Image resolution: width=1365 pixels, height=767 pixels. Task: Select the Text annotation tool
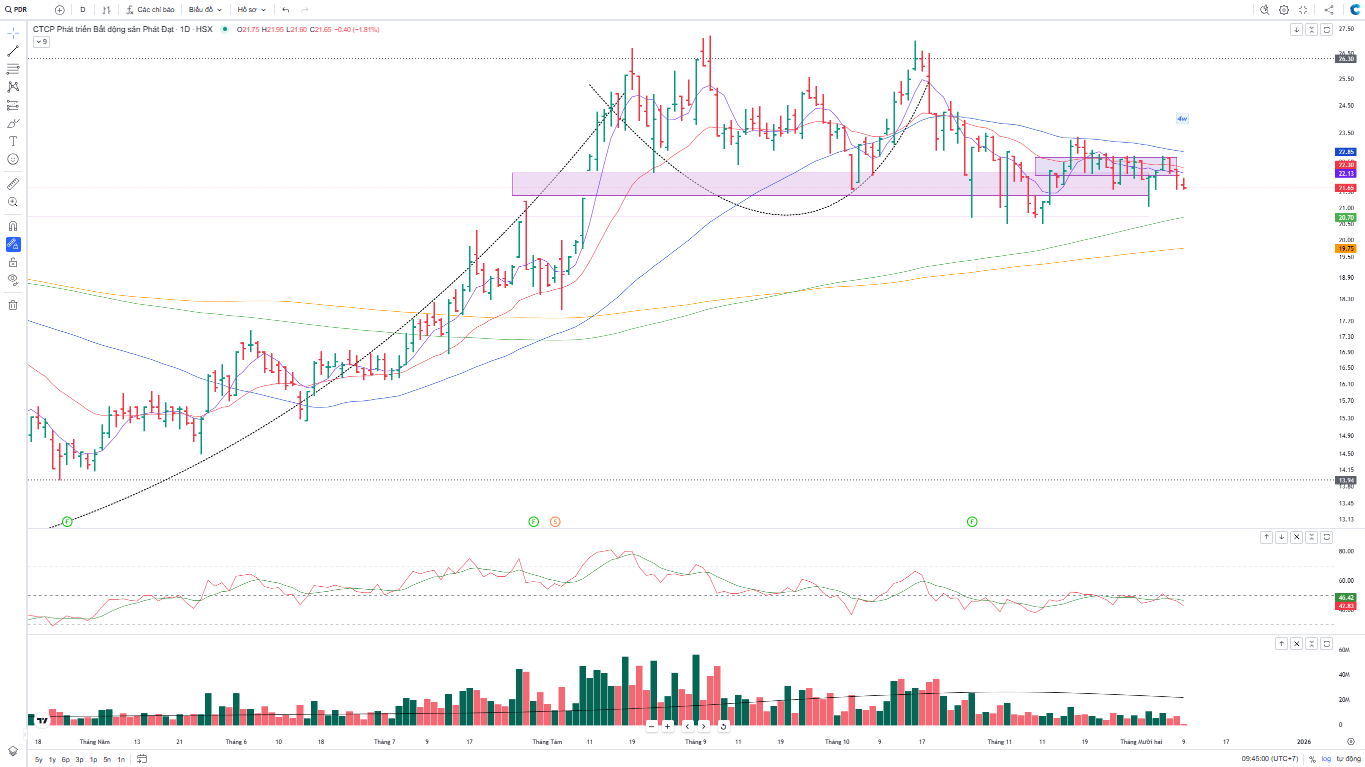(x=13, y=141)
